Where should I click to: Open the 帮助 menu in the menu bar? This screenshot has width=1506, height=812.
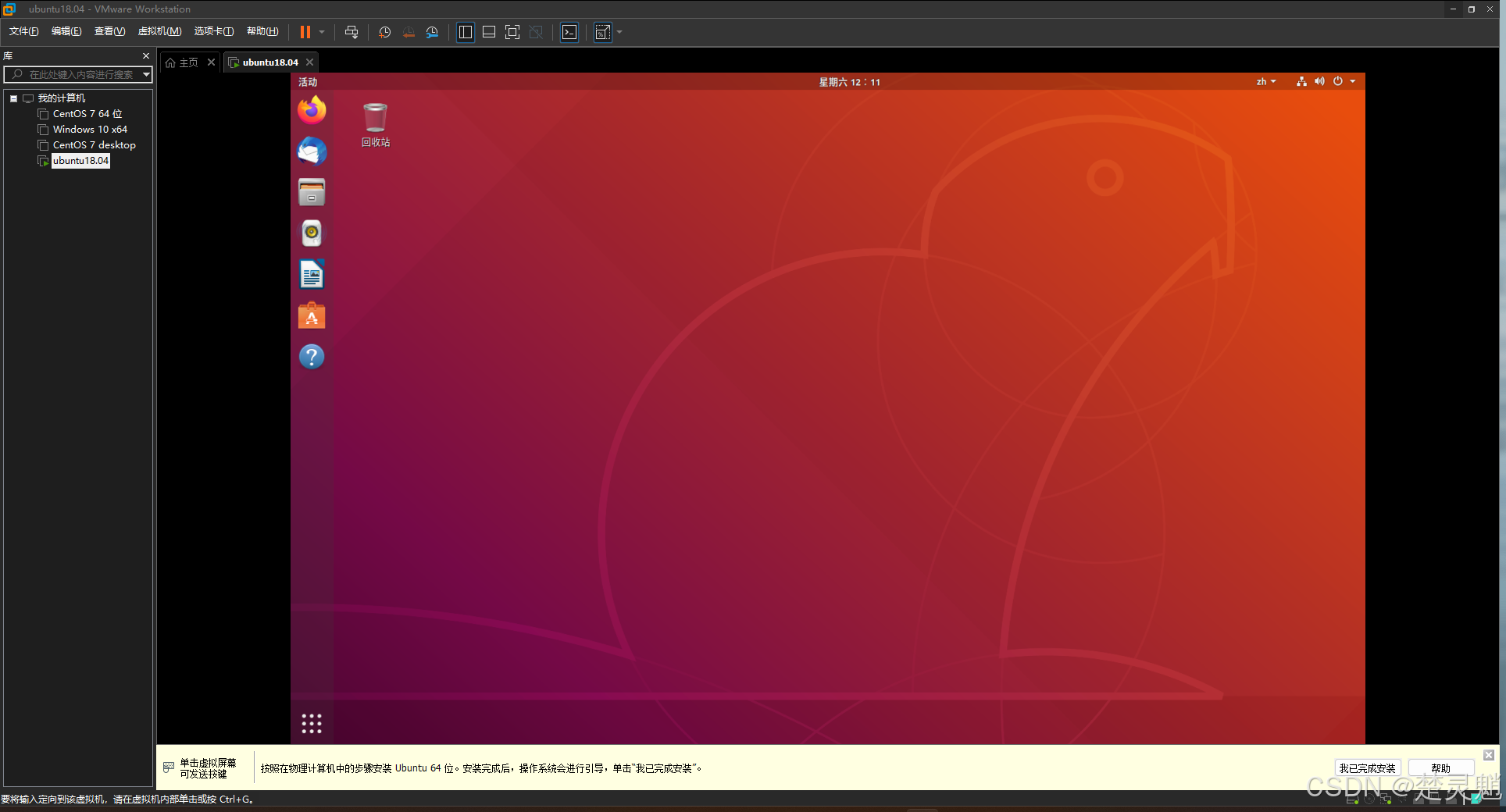(262, 31)
